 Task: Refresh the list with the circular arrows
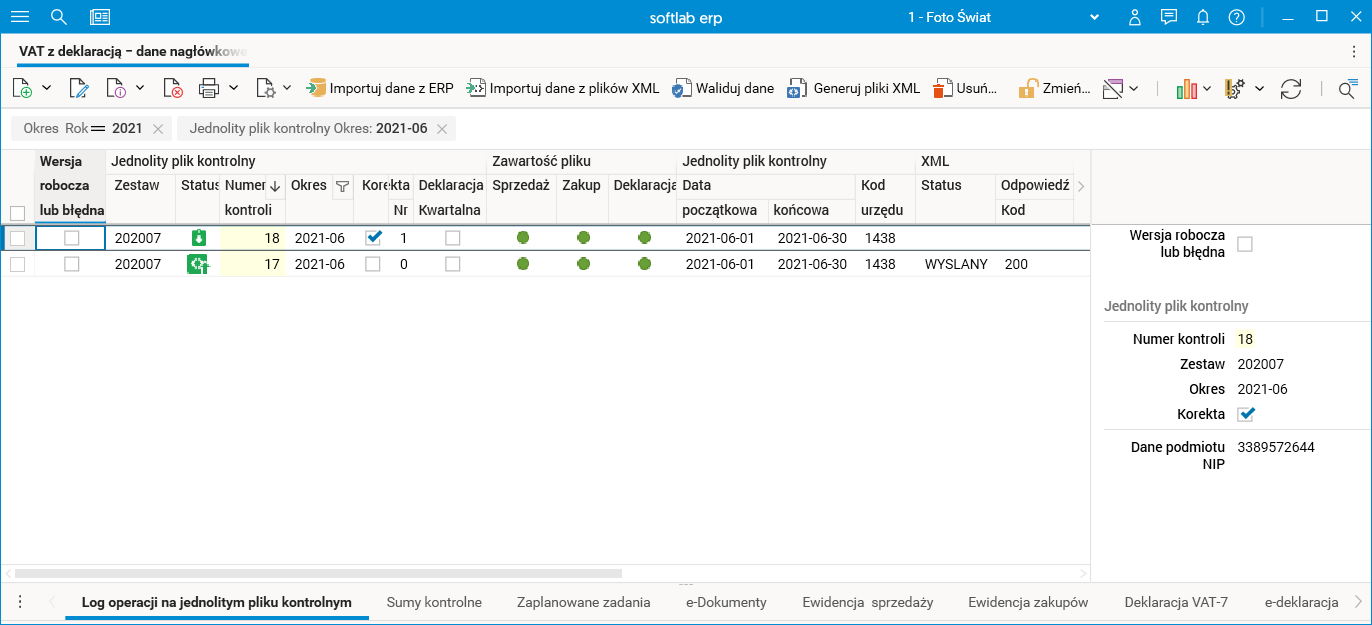tap(1291, 89)
